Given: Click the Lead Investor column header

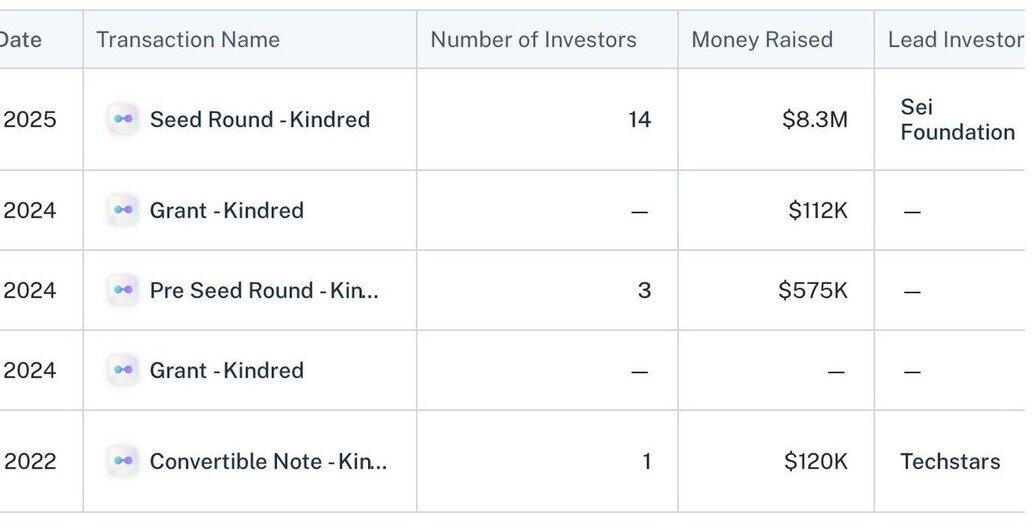Looking at the screenshot, I should click(955, 40).
